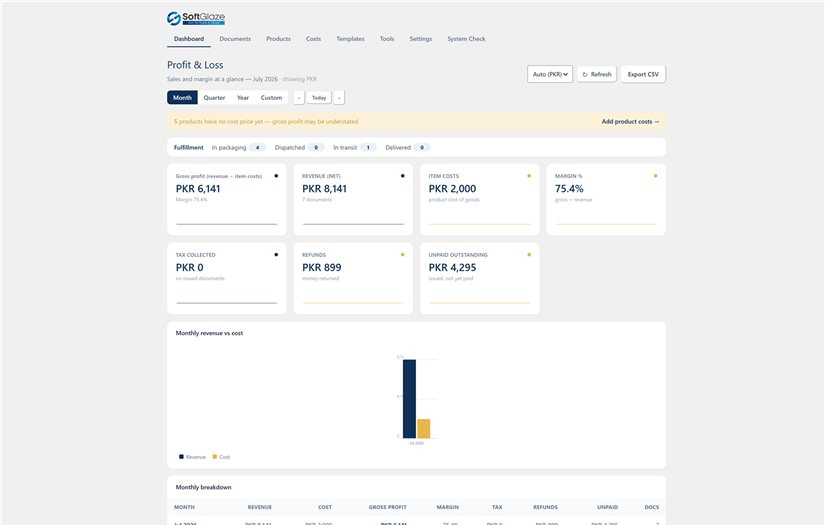Click the In packaging fulfillment count

point(257,147)
